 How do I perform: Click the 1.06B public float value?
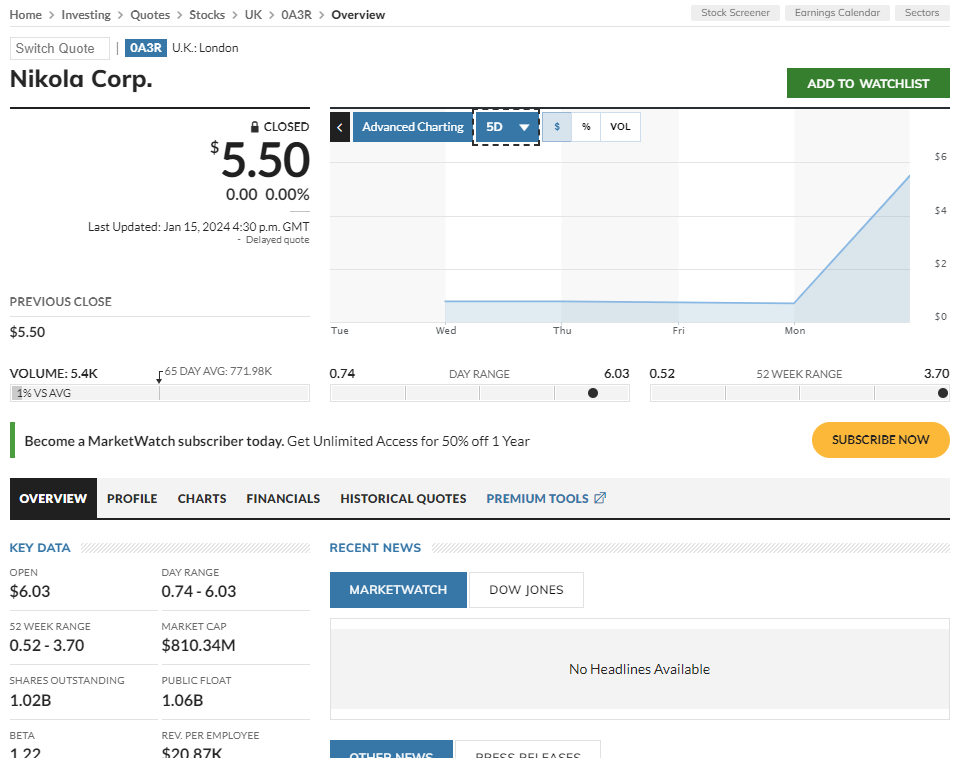(x=182, y=701)
